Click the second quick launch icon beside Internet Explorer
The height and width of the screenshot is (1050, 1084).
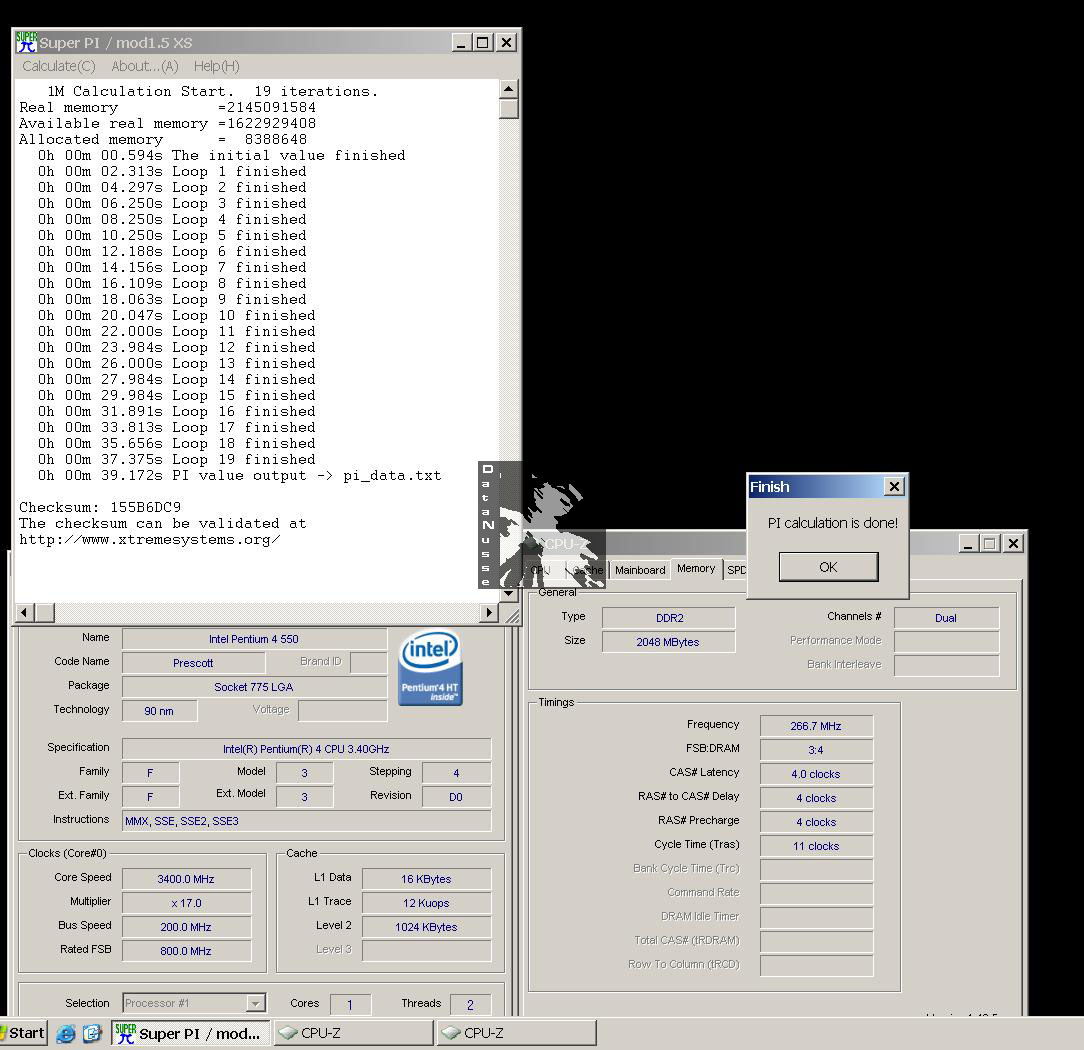click(x=92, y=1033)
